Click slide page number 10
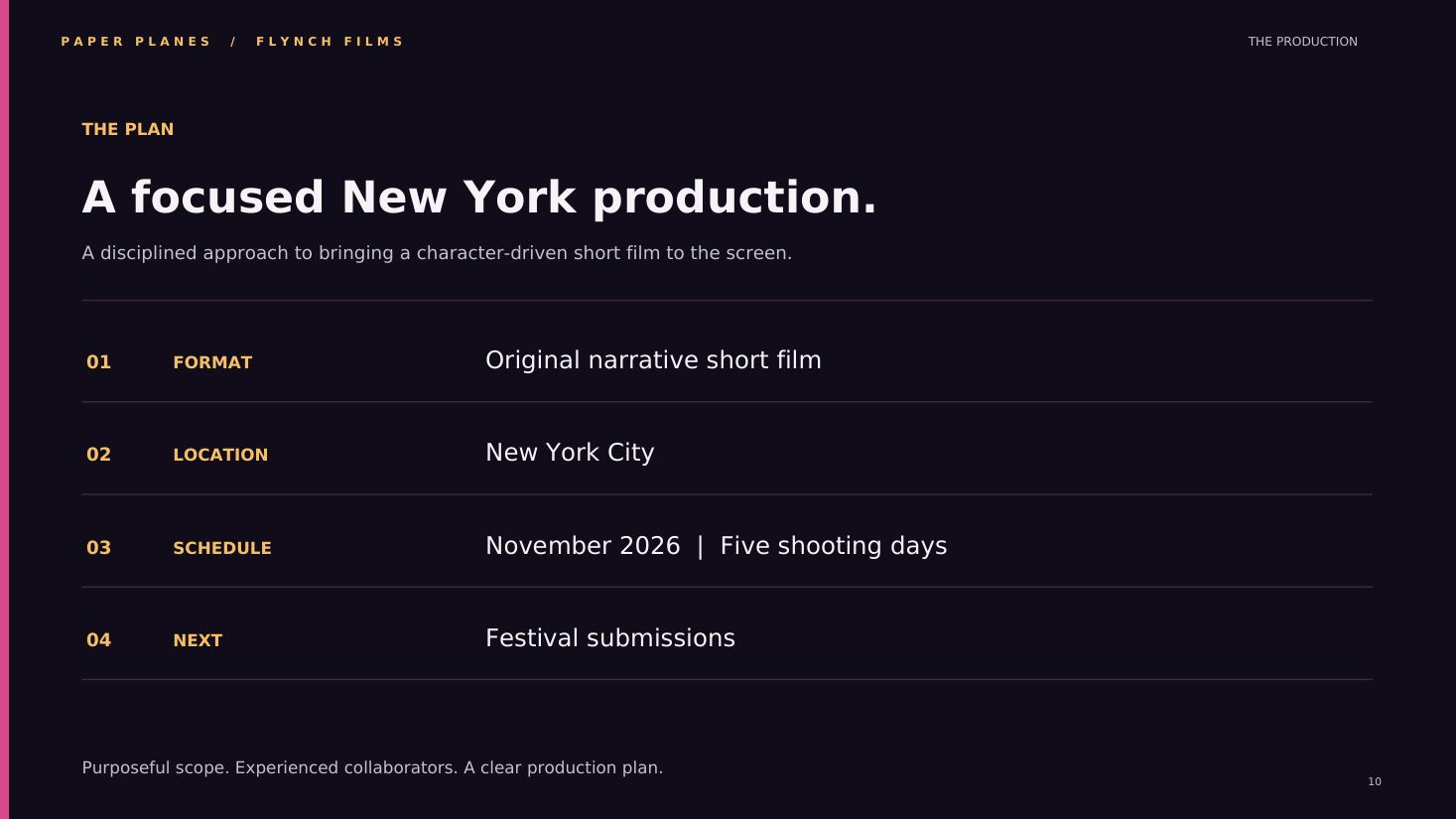The width and height of the screenshot is (1456, 819). click(1375, 781)
